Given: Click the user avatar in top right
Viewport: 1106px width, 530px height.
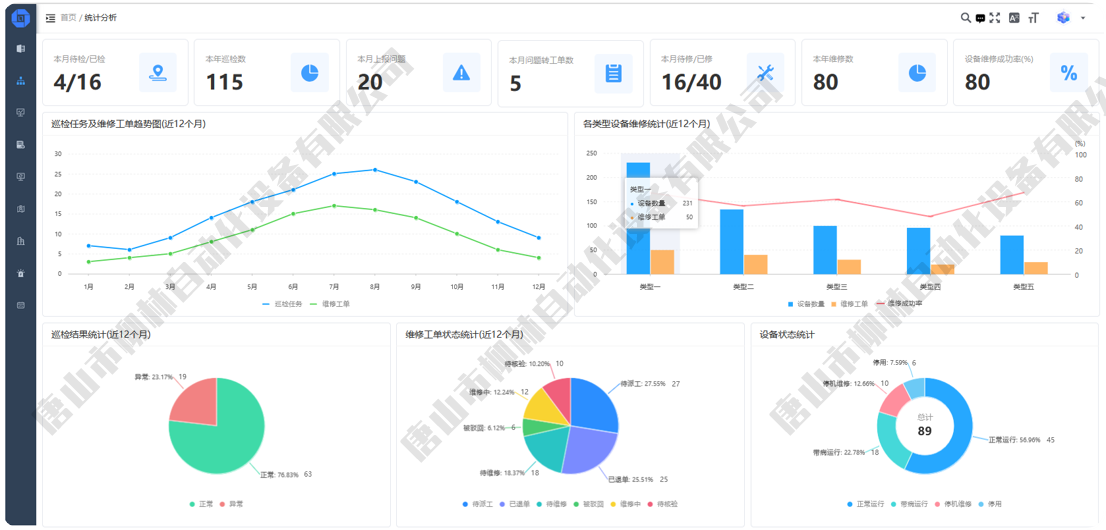Looking at the screenshot, I should [1063, 18].
